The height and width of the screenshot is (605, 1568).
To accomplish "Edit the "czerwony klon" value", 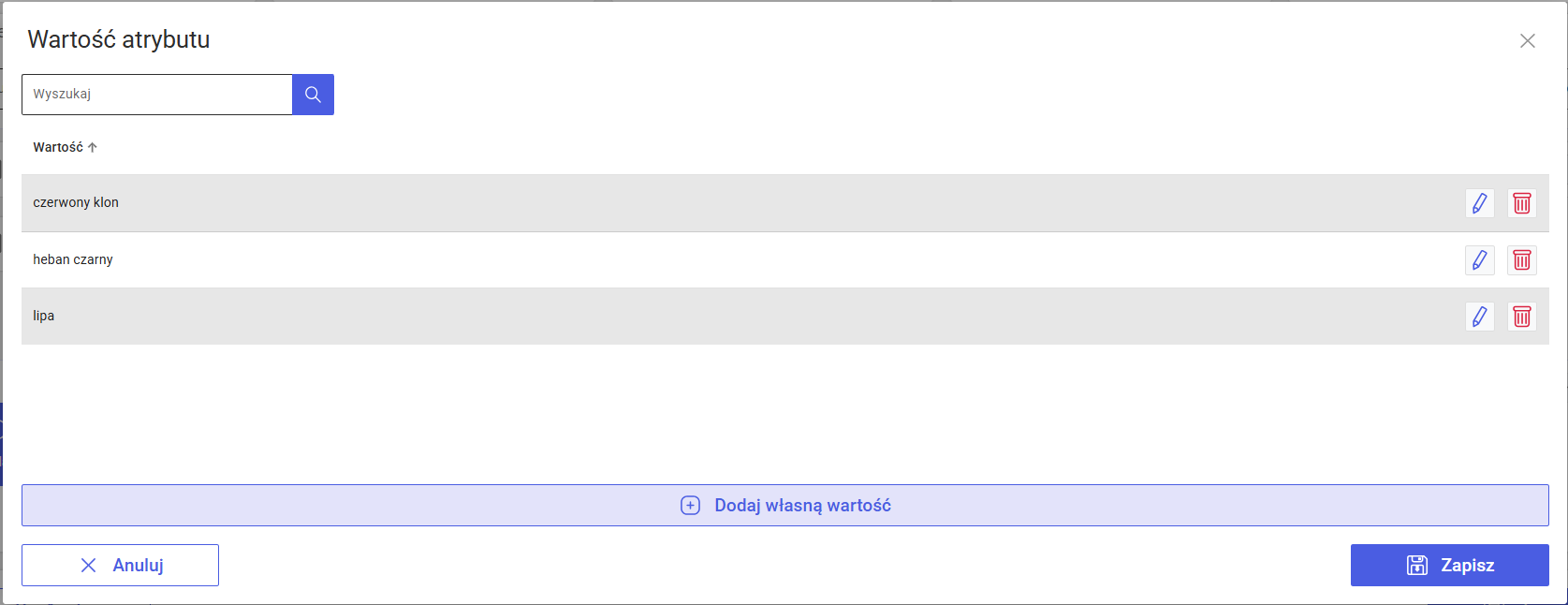I will pyautogui.click(x=1479, y=203).
